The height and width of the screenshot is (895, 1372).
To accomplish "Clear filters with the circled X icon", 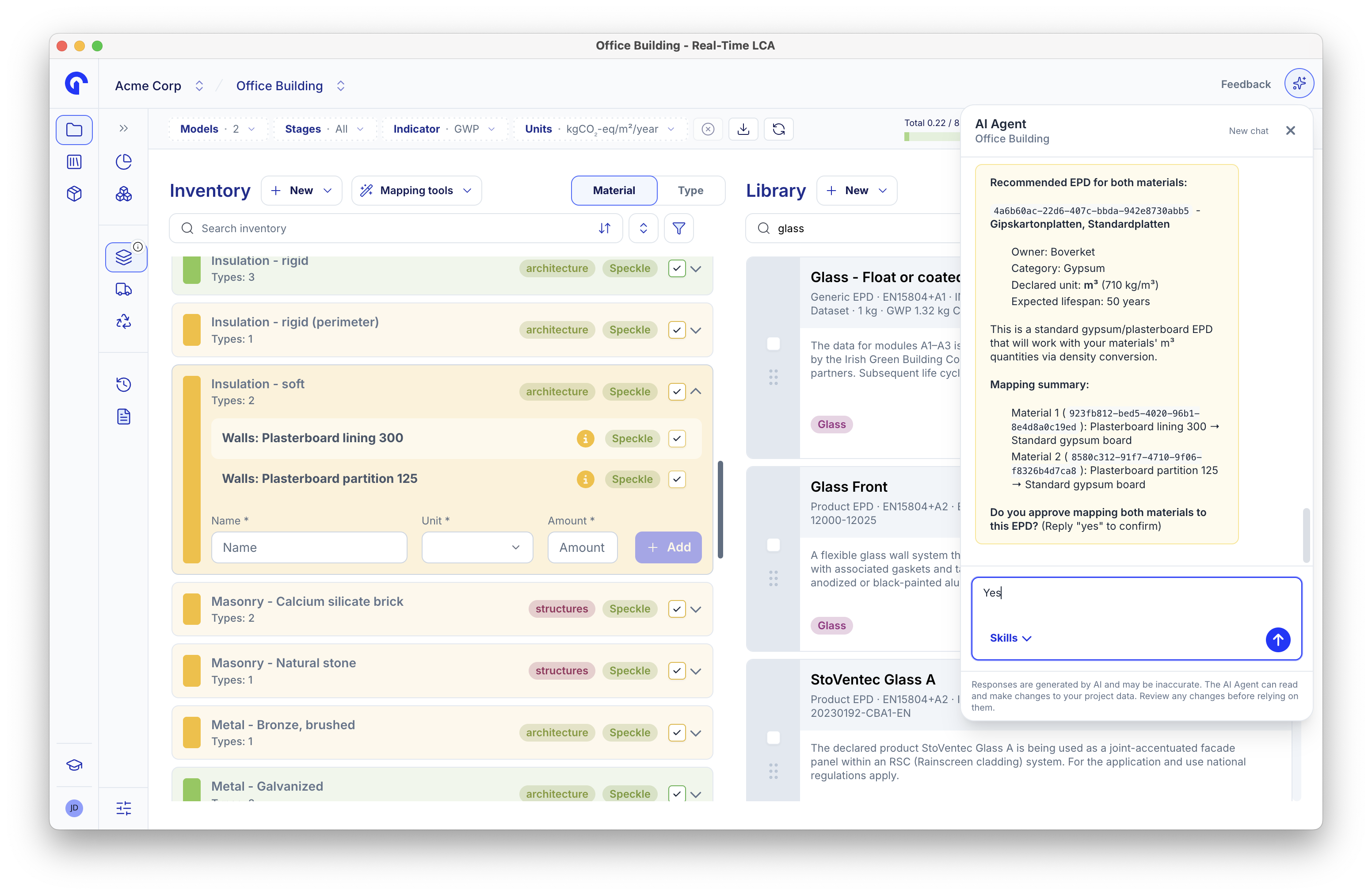I will tap(708, 129).
